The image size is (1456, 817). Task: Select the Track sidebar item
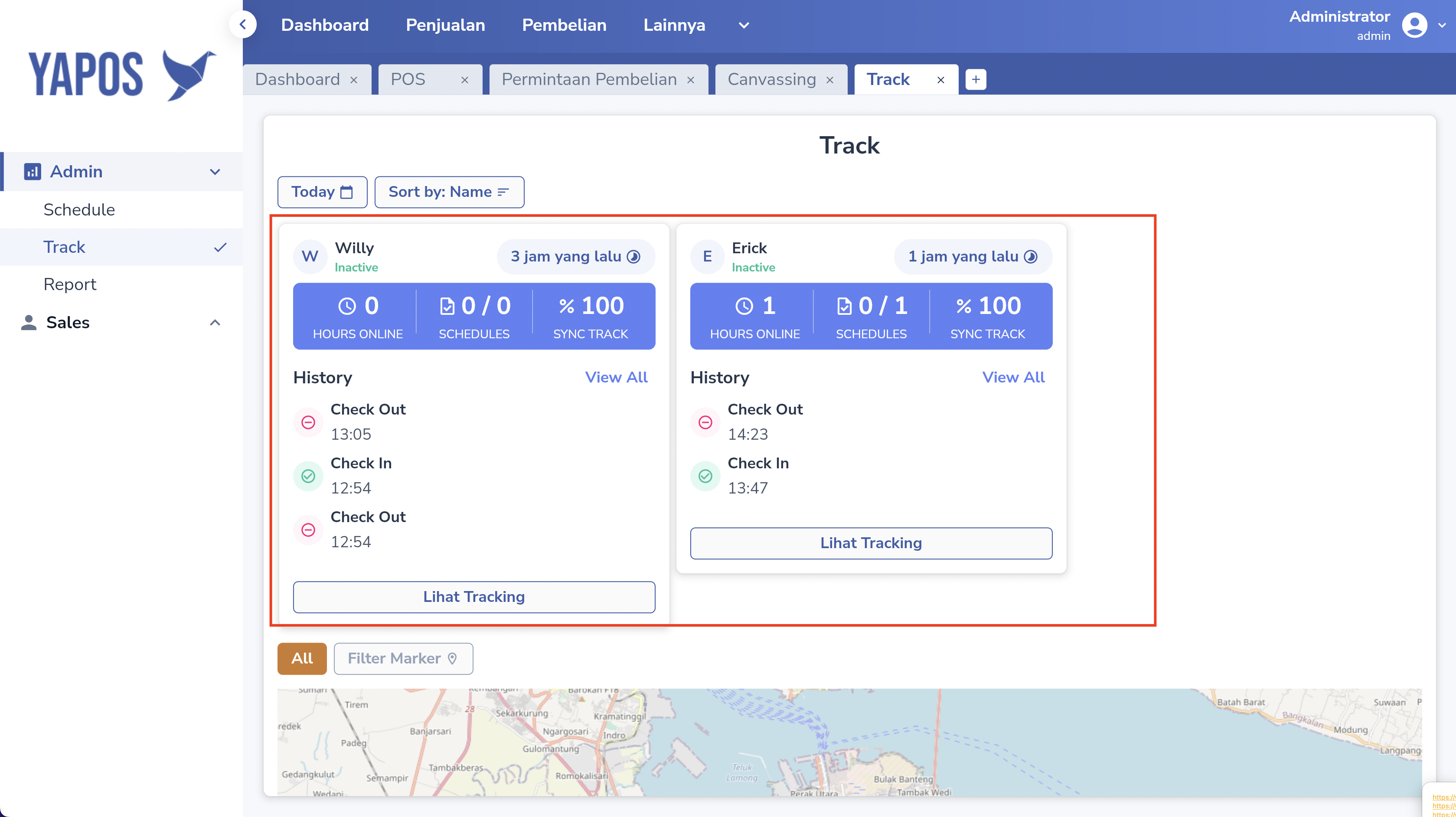pyautogui.click(x=65, y=247)
